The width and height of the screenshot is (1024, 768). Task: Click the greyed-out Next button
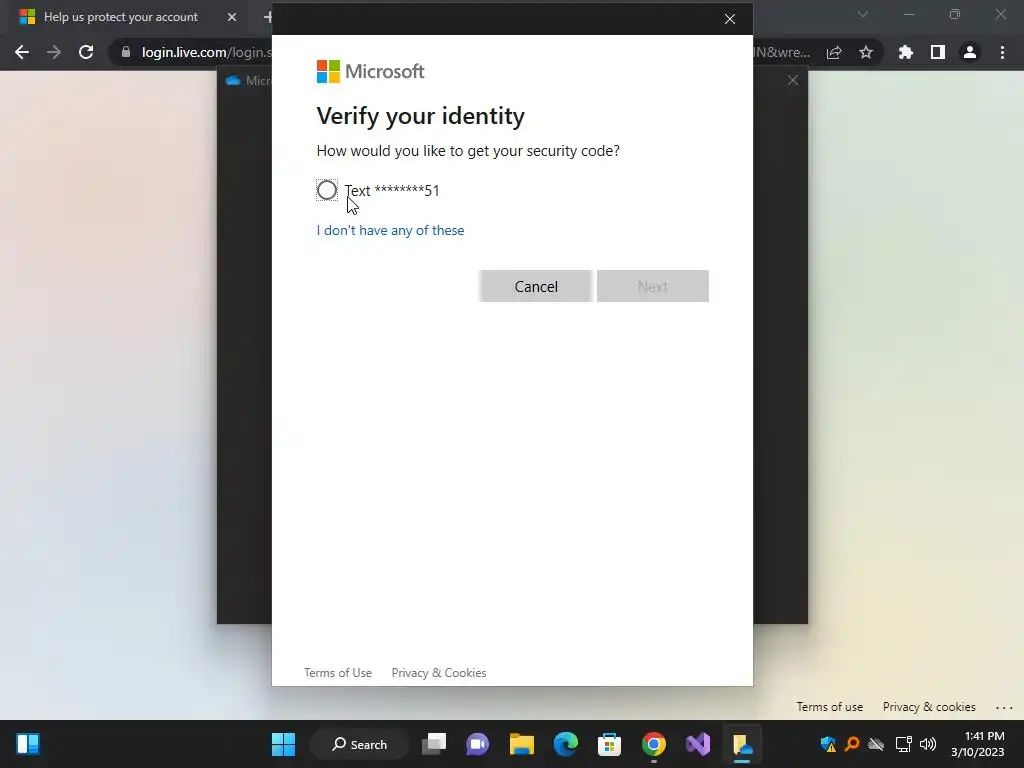(652, 287)
